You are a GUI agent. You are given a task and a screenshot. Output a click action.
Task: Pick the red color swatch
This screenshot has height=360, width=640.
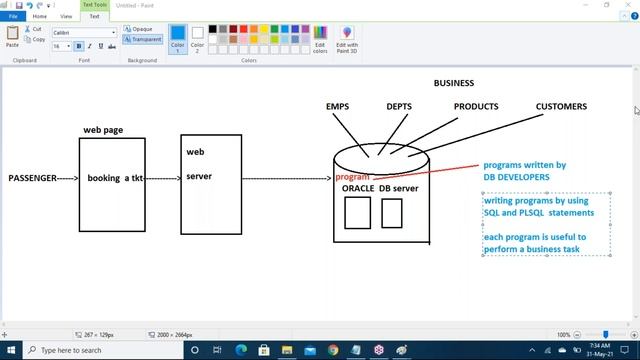pyautogui.click(x=244, y=29)
